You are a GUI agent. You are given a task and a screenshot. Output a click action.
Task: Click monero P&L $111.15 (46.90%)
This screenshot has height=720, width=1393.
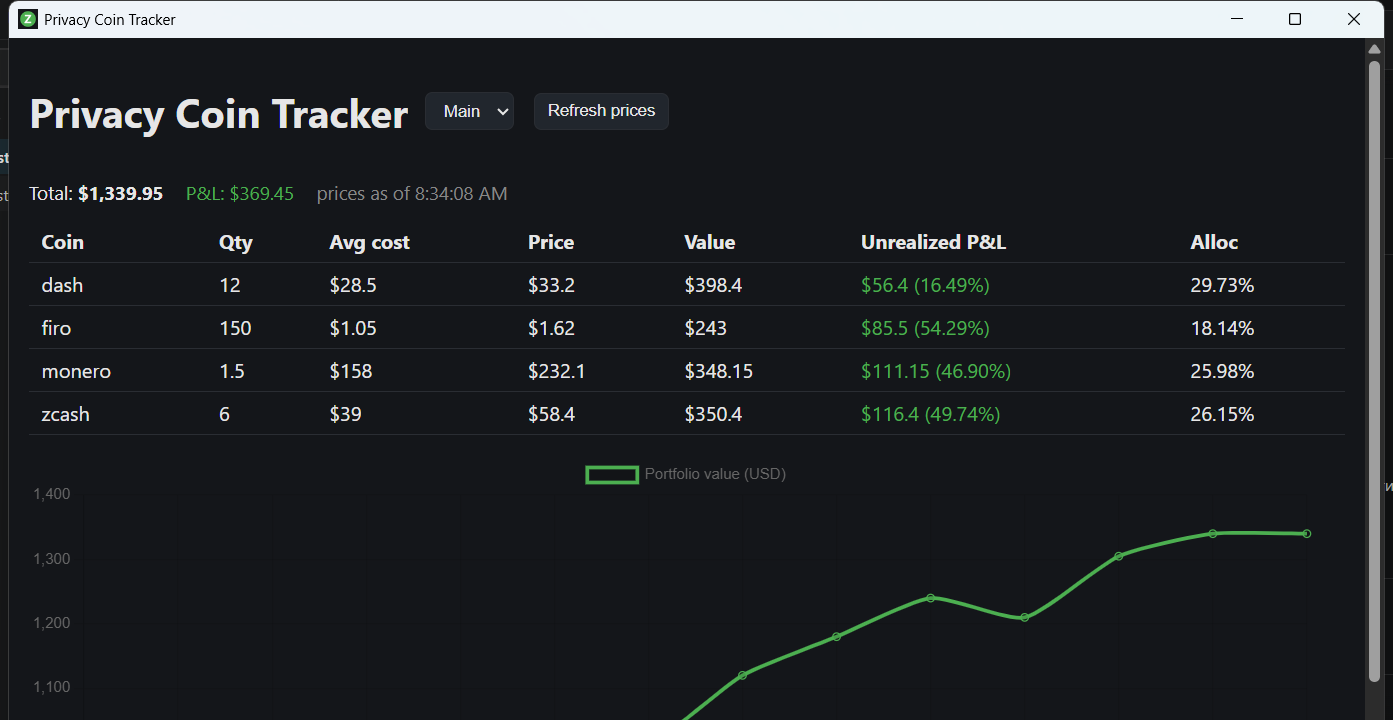[936, 371]
